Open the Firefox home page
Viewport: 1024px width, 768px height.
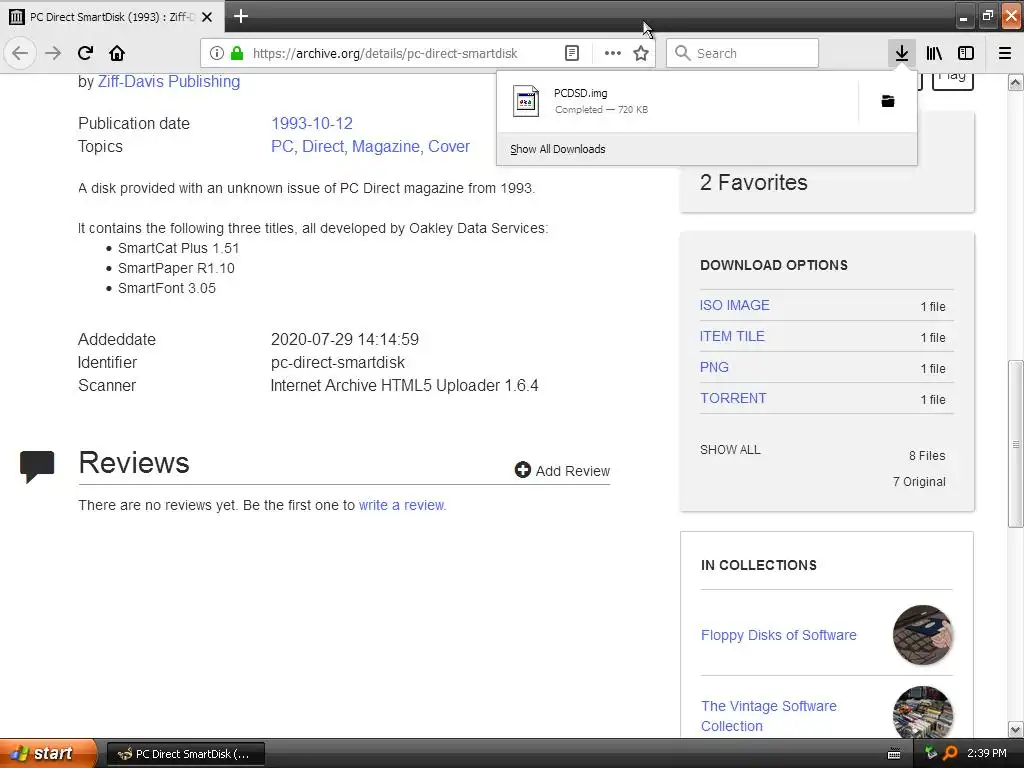(x=117, y=53)
